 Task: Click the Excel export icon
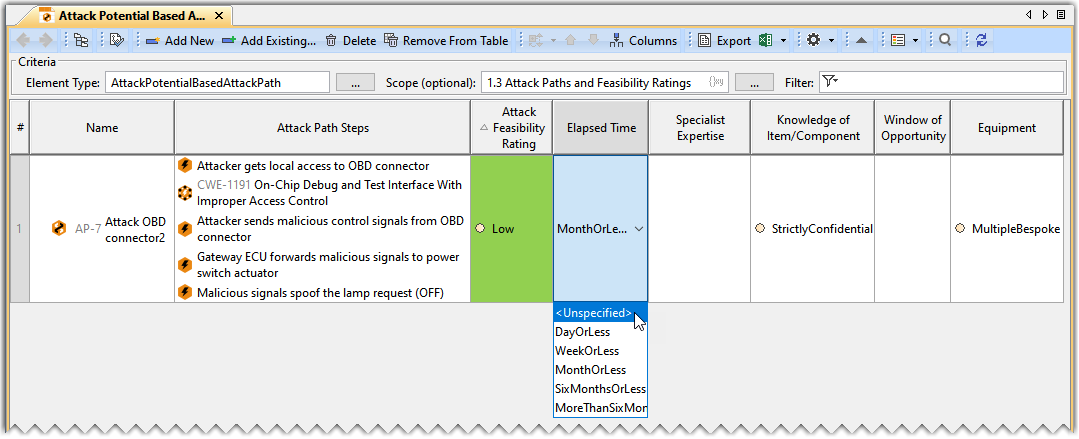(765, 41)
